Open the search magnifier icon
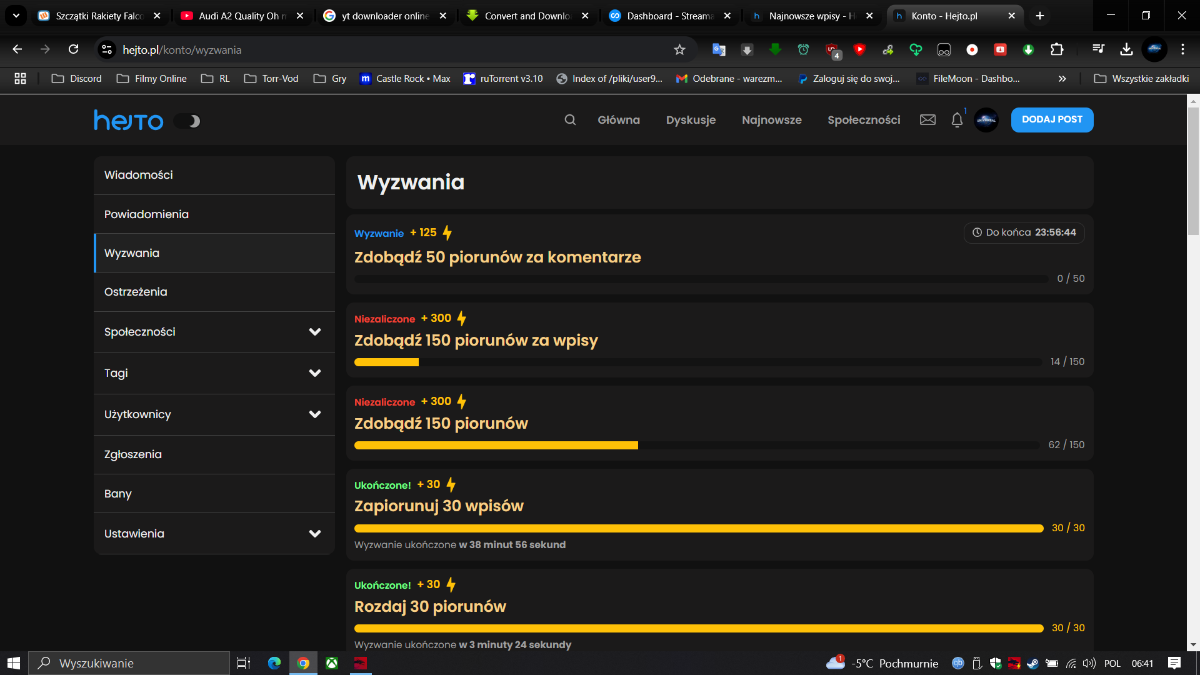The width and height of the screenshot is (1200, 675). pos(570,120)
